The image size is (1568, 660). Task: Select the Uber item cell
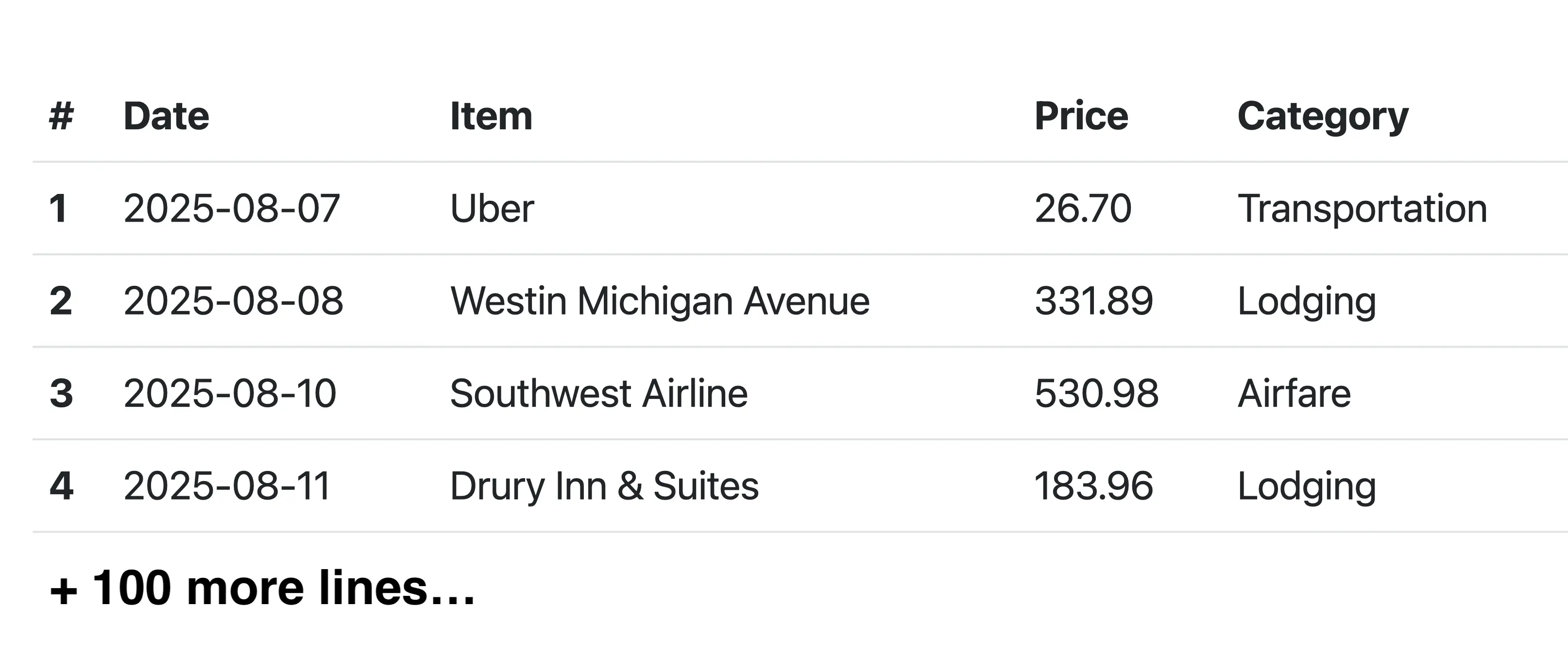click(x=492, y=208)
